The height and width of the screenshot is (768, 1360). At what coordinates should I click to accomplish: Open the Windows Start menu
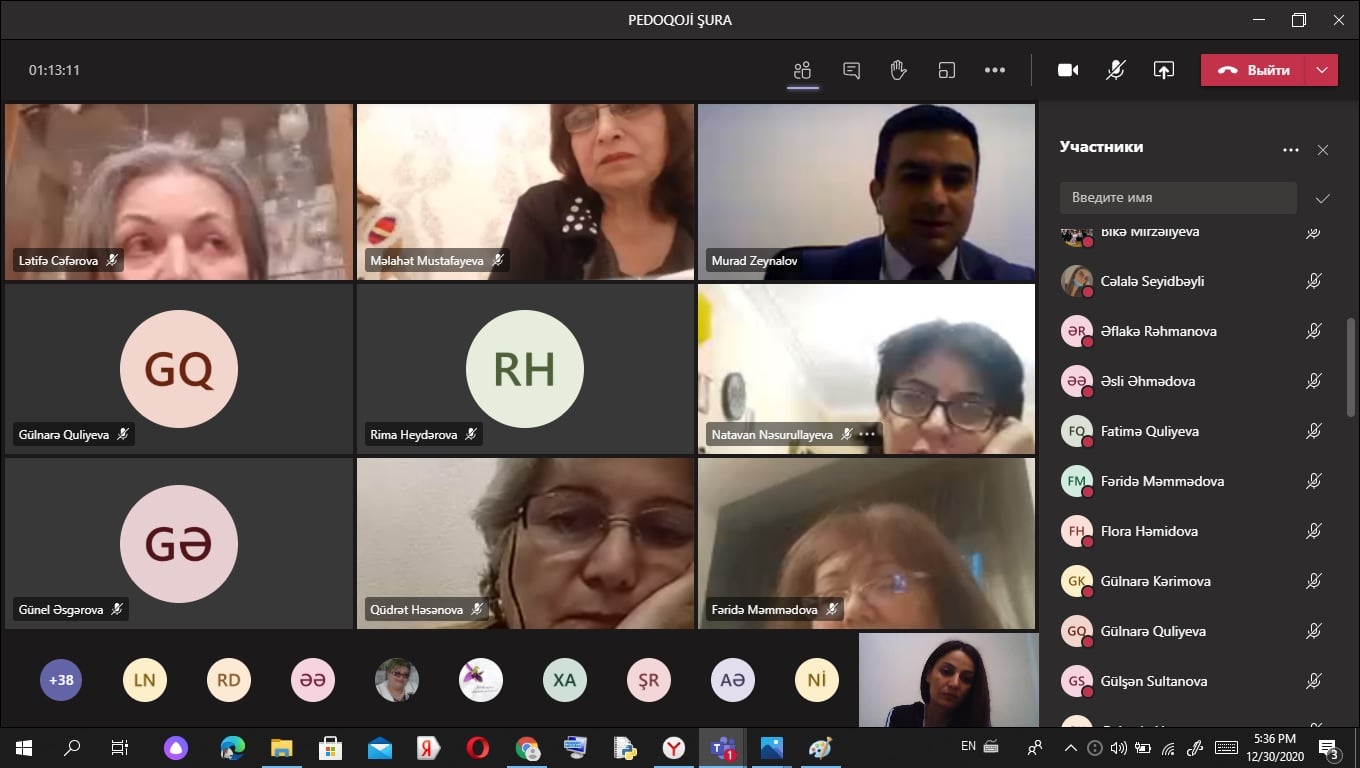(x=24, y=747)
